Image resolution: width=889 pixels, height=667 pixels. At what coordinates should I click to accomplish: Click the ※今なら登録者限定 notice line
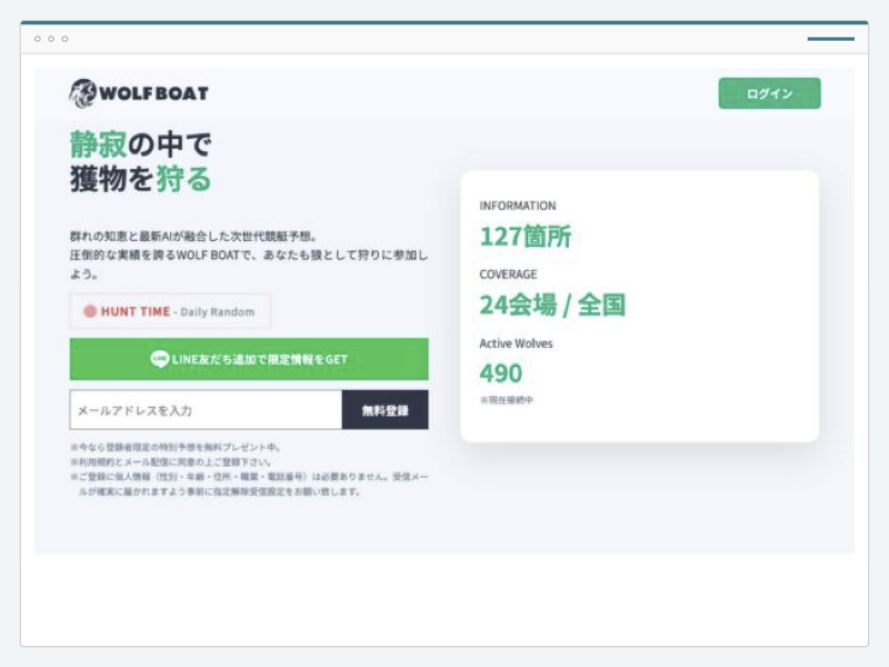tap(176, 448)
